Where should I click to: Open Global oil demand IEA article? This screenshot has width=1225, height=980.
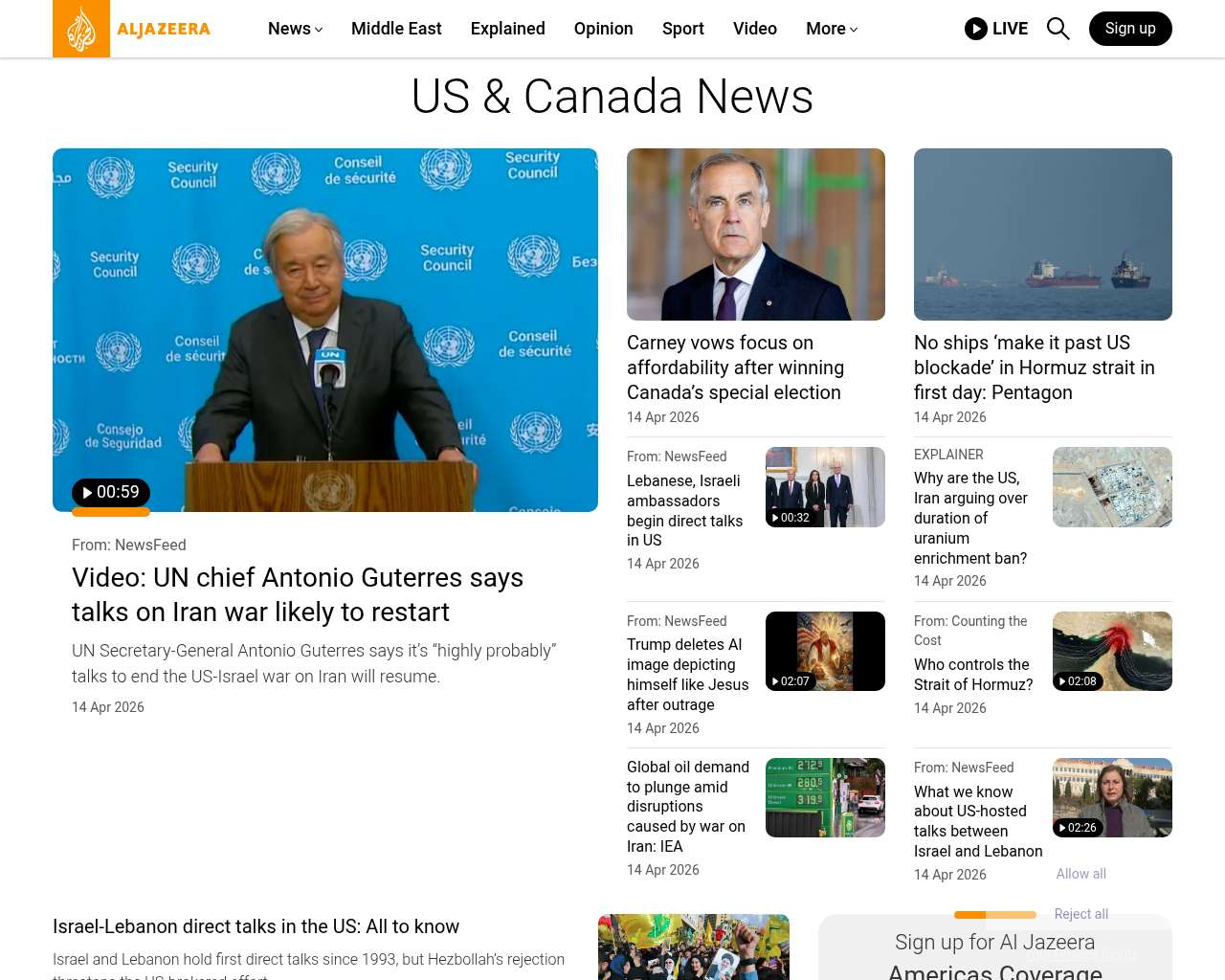(x=688, y=807)
